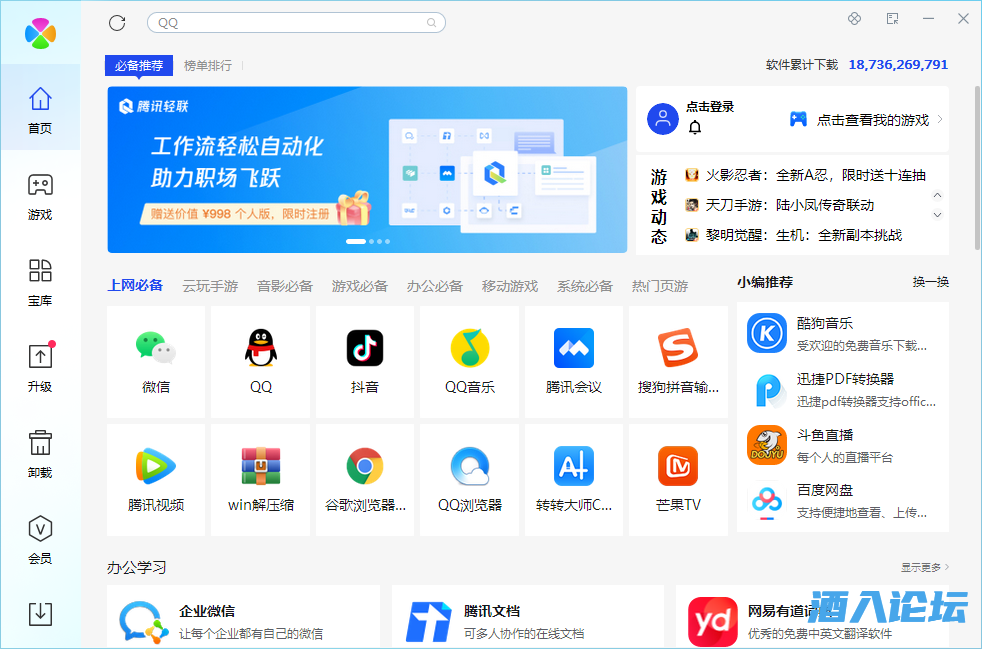Click the vertical scrollbar on right edge
The height and width of the screenshot is (649, 982).
(978, 168)
